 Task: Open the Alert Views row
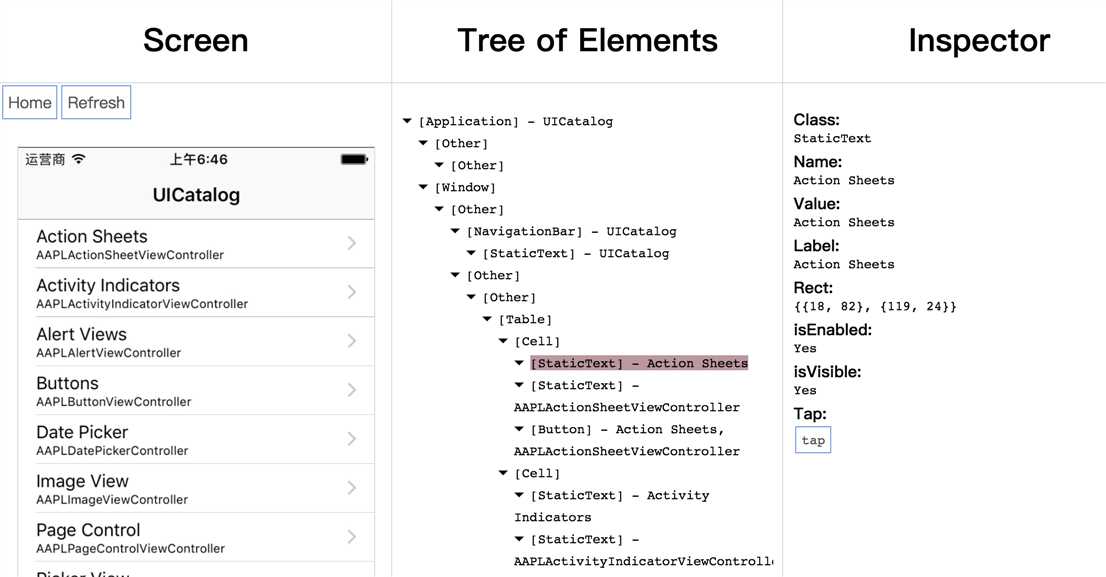click(x=196, y=341)
